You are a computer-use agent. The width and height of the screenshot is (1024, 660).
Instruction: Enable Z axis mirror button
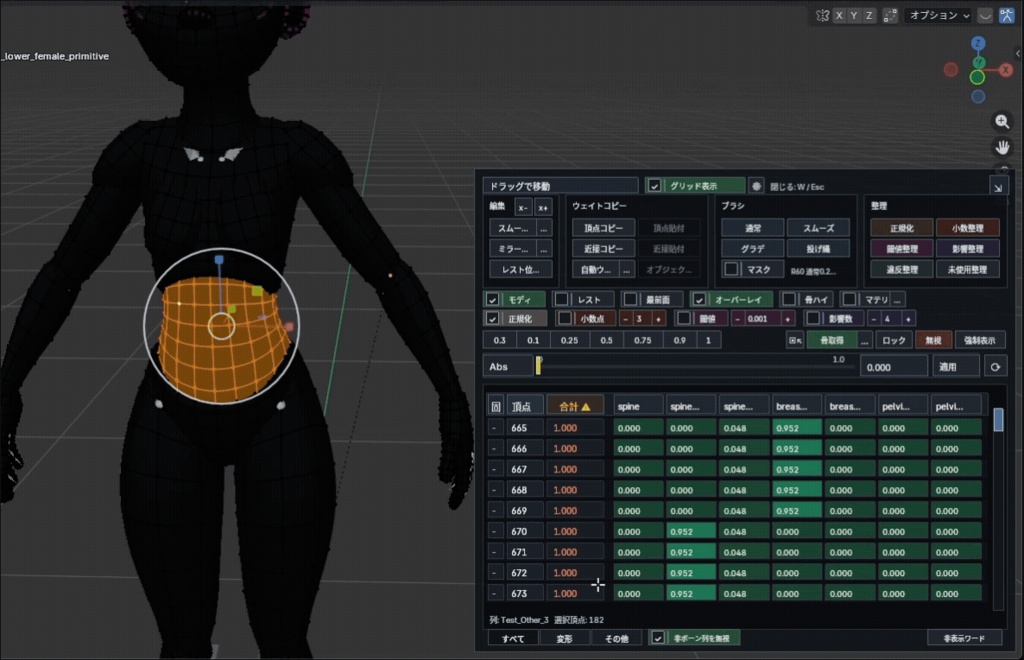point(869,15)
